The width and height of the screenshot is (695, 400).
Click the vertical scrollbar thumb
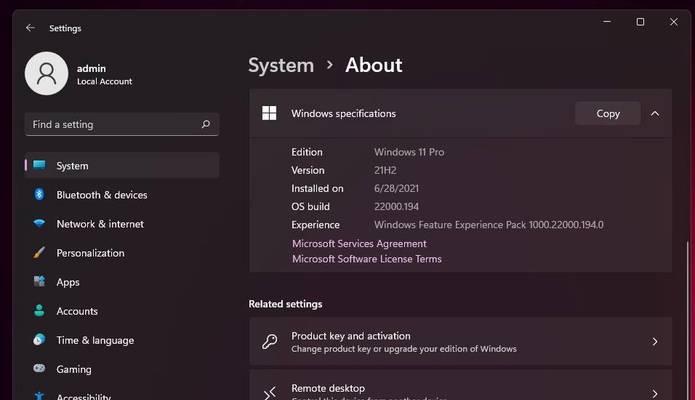pyautogui.click(x=687, y=320)
